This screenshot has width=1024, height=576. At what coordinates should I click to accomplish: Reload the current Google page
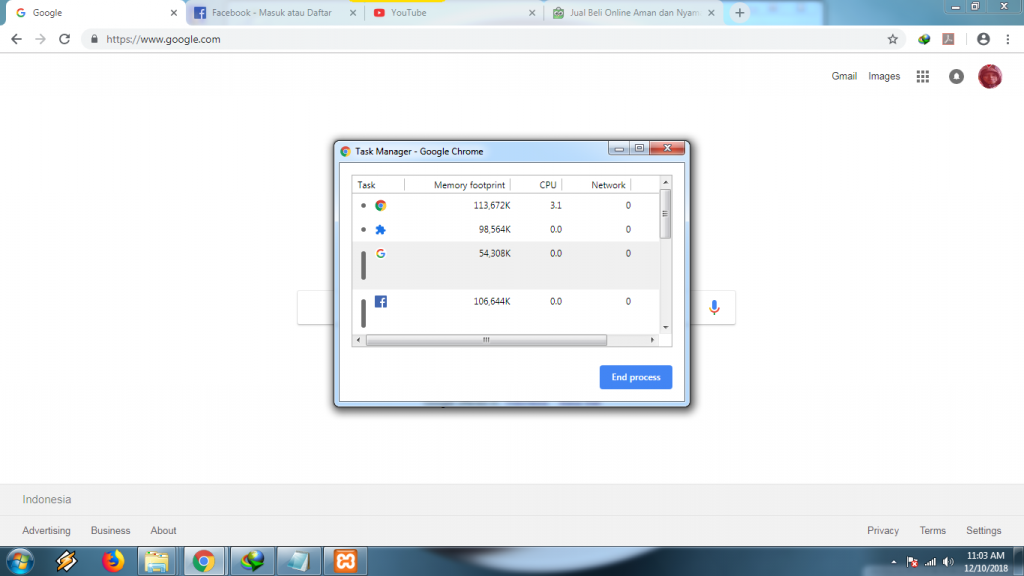pos(64,39)
